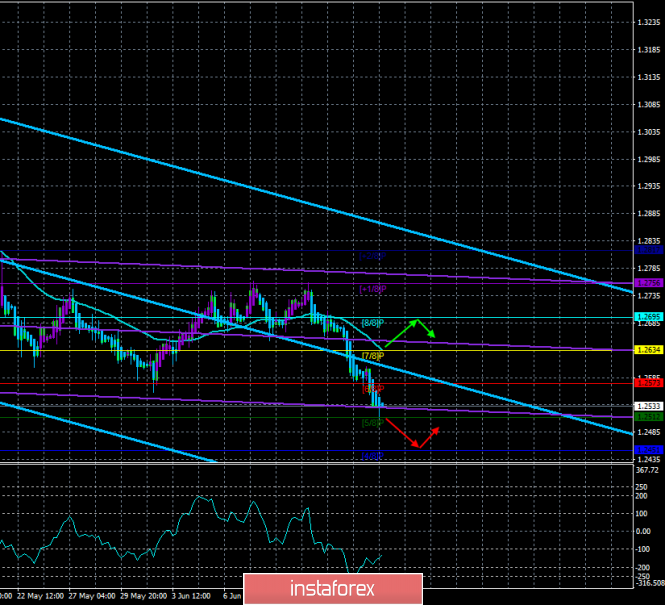Click the -100 indicator scale value
The image size is (665, 605).
643,549
